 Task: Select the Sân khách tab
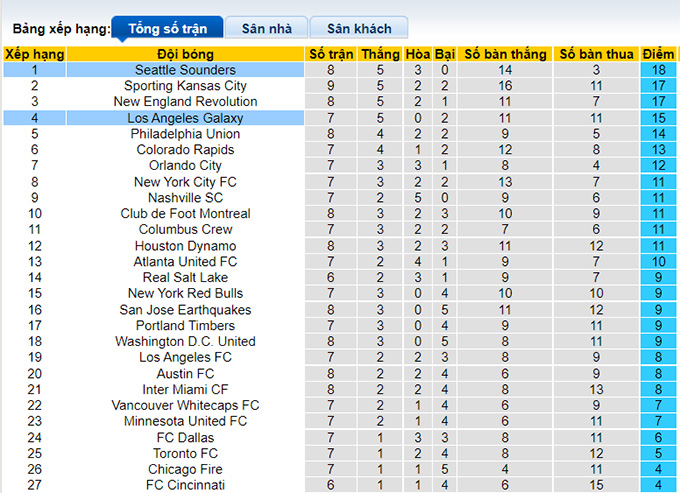358,28
